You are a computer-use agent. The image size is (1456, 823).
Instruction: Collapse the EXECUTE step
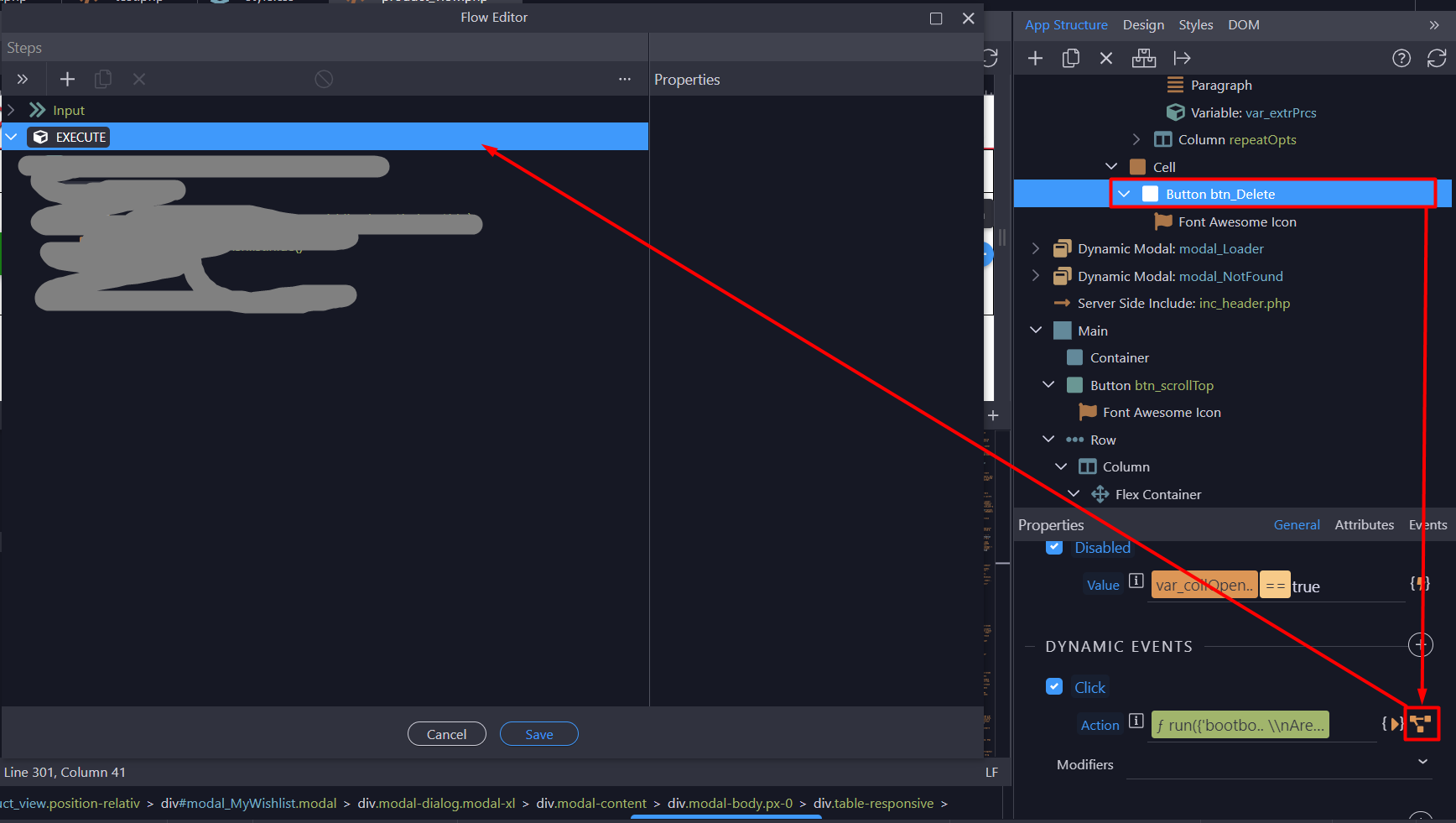click(12, 137)
